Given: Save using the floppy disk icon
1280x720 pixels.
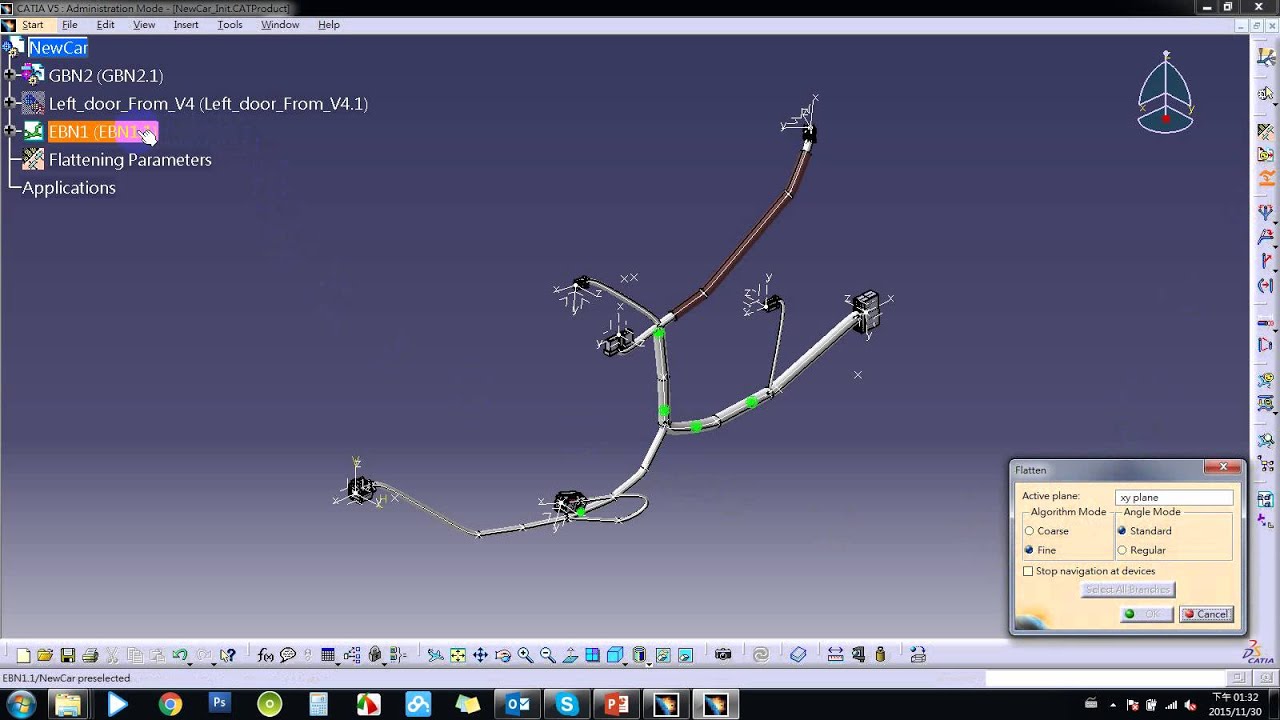Looking at the screenshot, I should [x=68, y=655].
